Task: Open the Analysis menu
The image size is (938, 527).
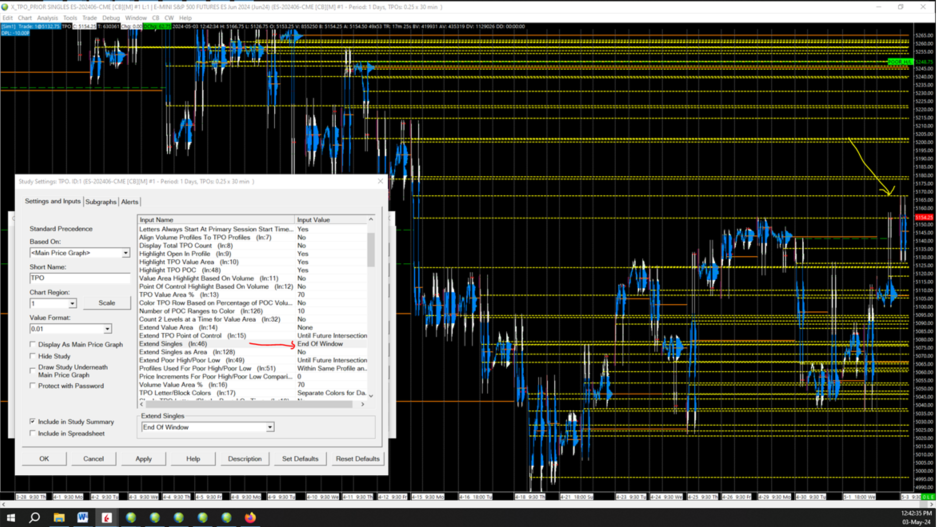Action: (x=47, y=18)
